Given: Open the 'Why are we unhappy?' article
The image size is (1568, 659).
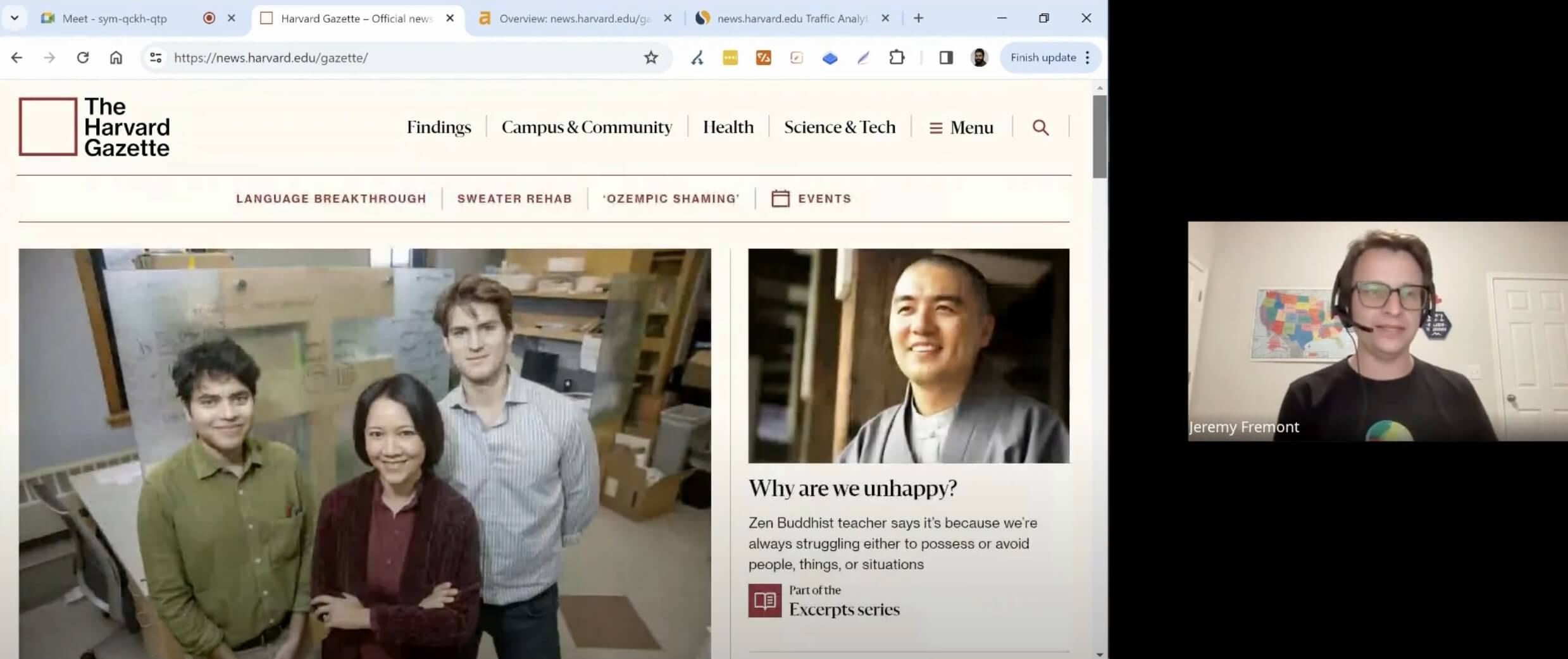Looking at the screenshot, I should pyautogui.click(x=852, y=488).
